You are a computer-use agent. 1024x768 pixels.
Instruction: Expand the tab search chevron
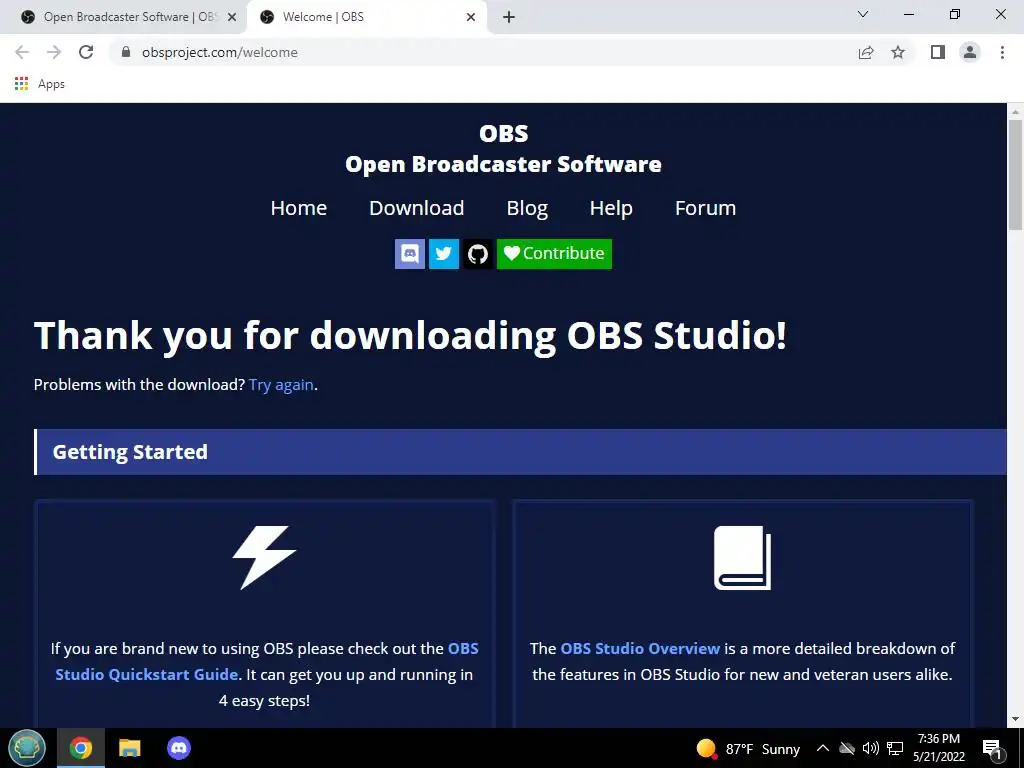click(863, 14)
